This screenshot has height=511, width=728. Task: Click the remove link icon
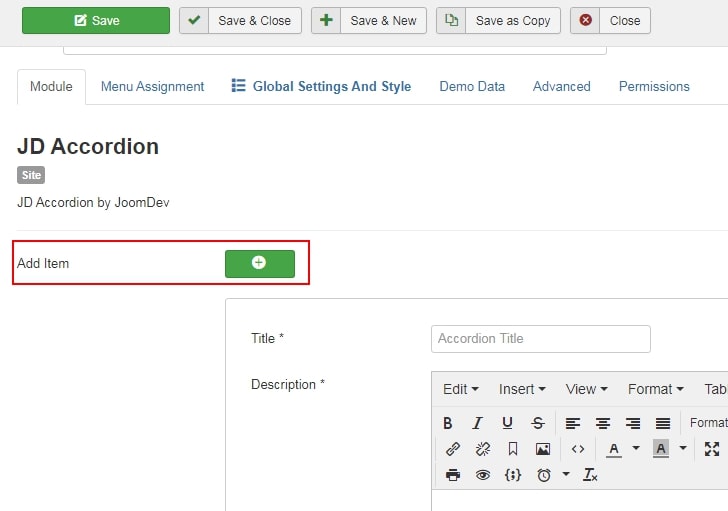pos(483,449)
